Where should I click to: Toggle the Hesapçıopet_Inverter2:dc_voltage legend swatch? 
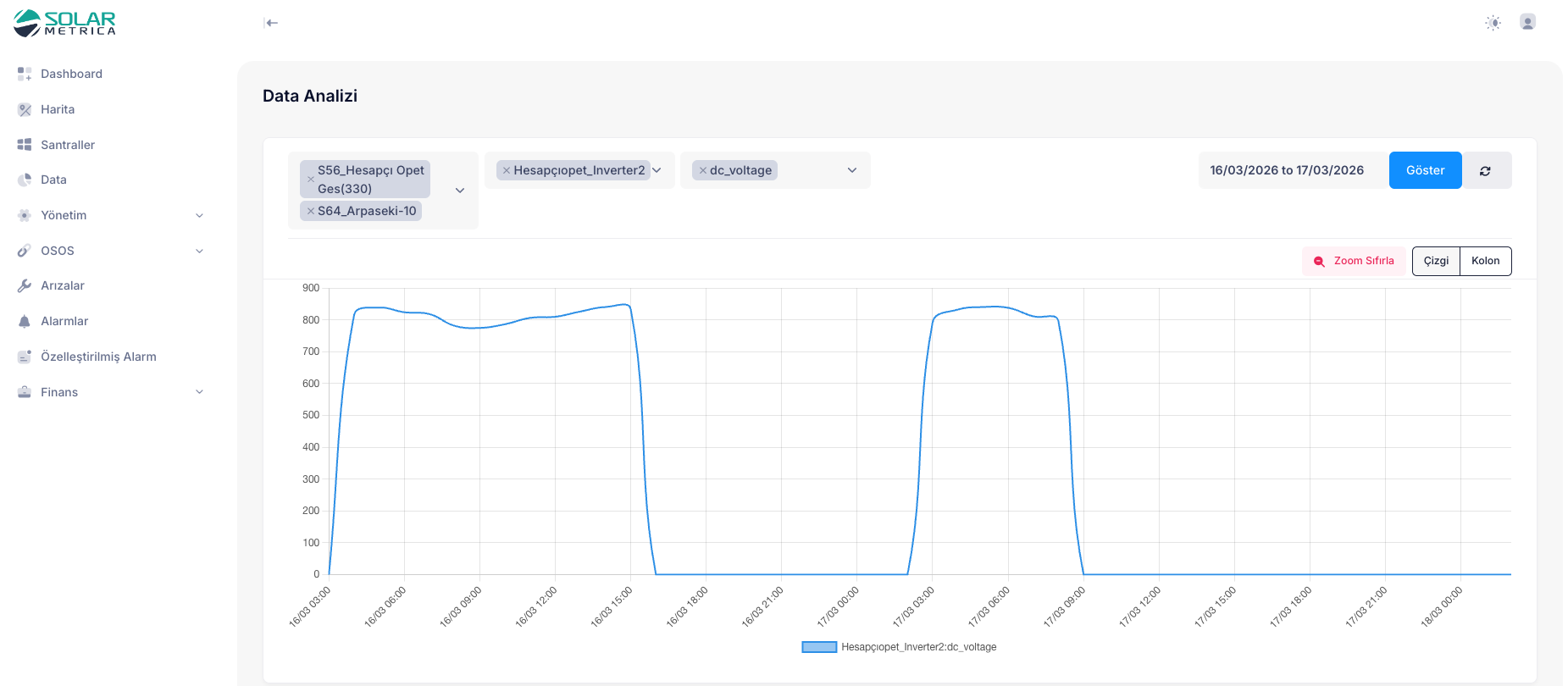[x=818, y=647]
